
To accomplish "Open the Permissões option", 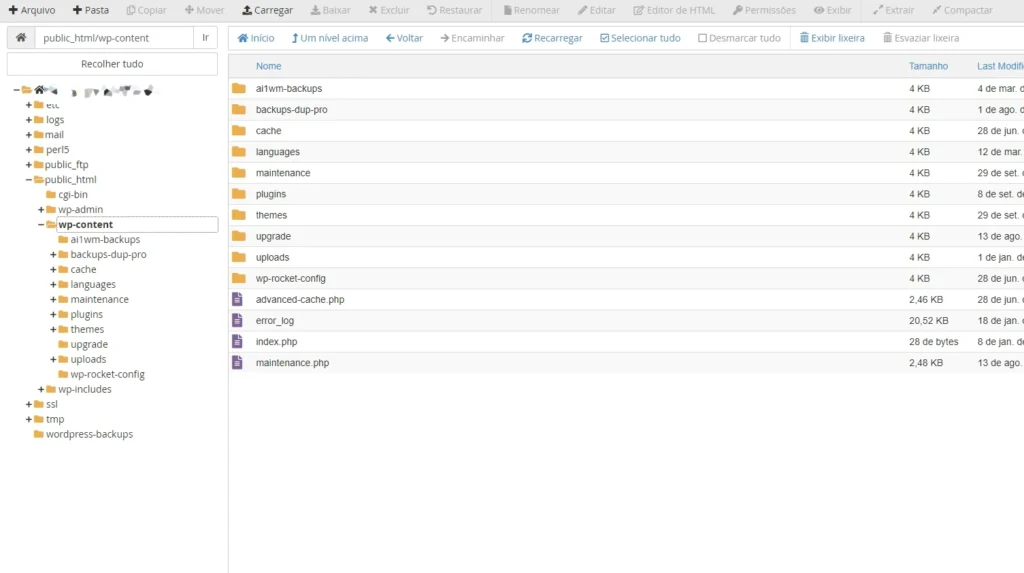I will [764, 10].
